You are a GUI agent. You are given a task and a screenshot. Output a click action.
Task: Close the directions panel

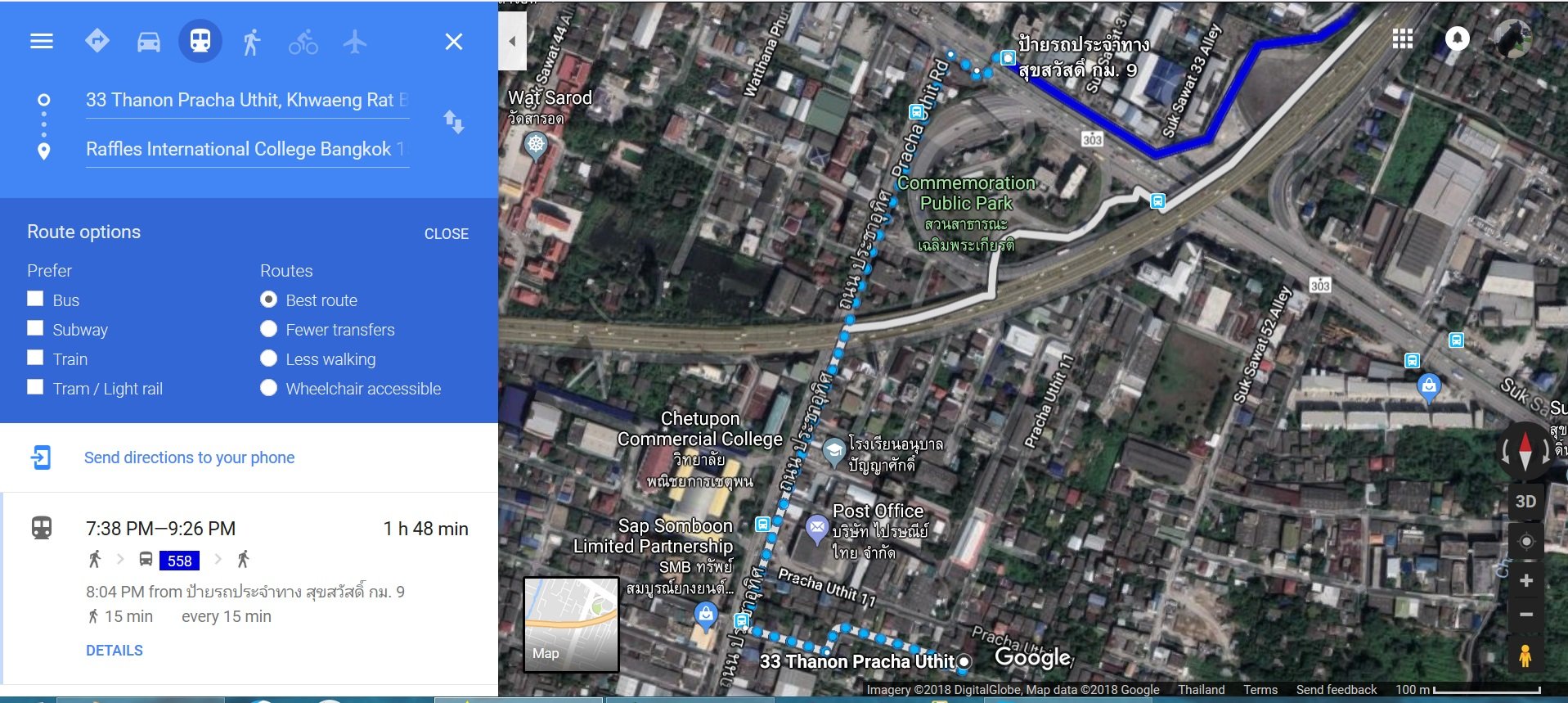click(x=454, y=42)
